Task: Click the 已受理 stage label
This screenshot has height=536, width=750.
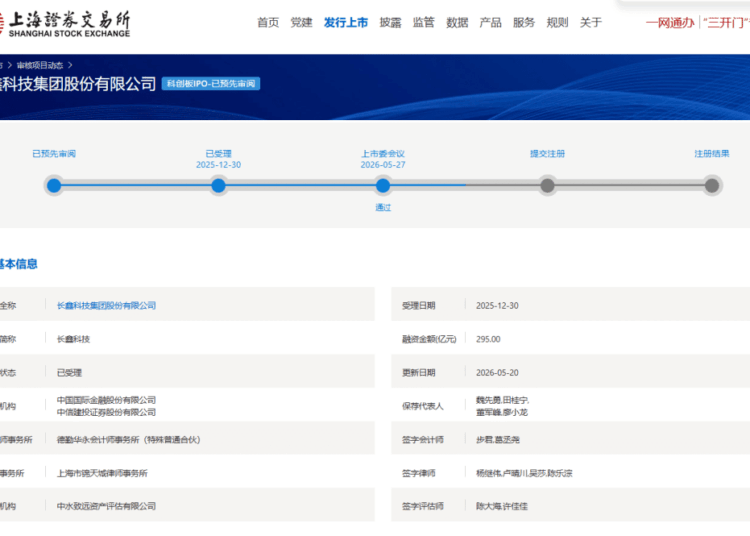Action: pyautogui.click(x=219, y=153)
